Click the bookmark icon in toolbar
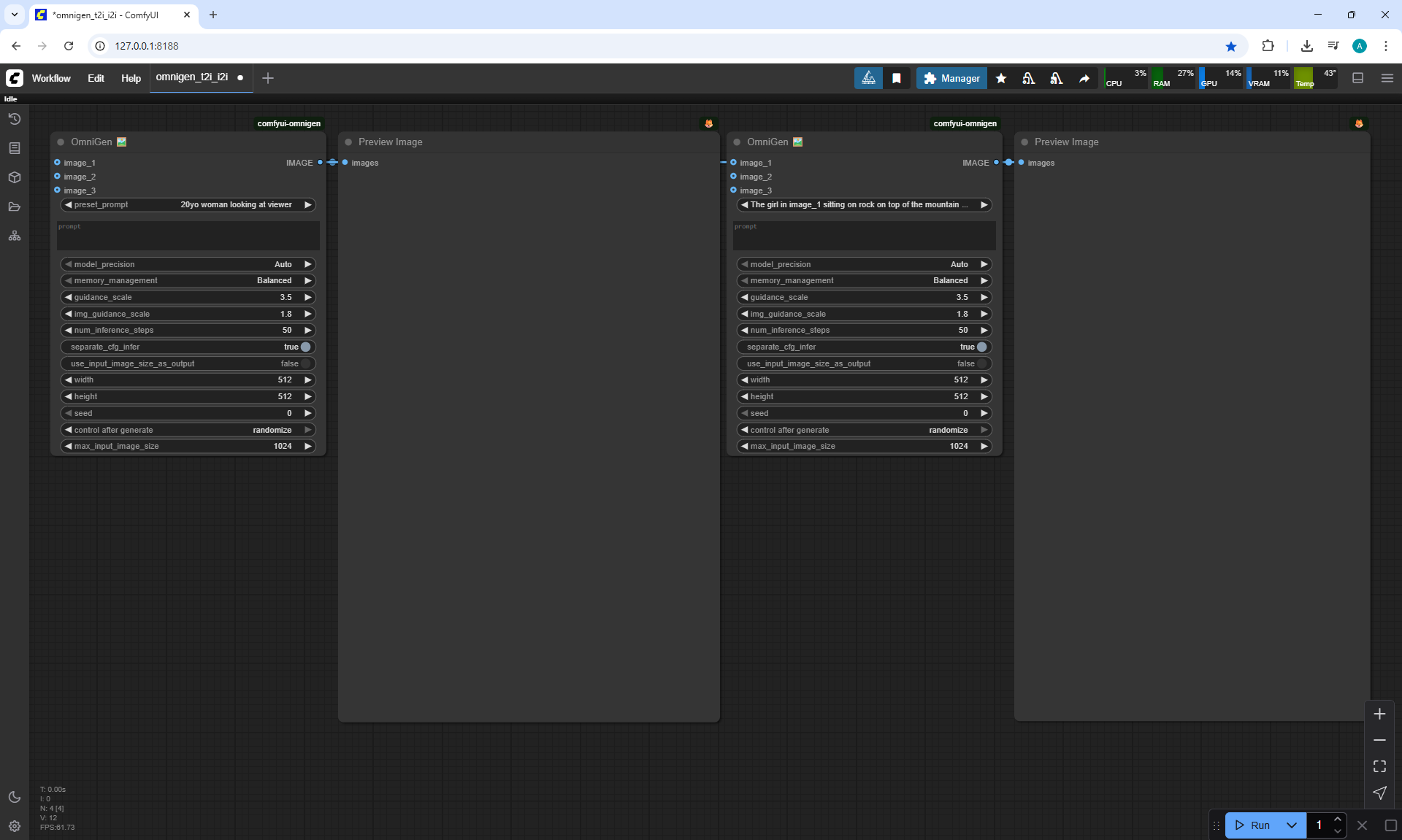Viewport: 1402px width, 840px height. (x=897, y=78)
